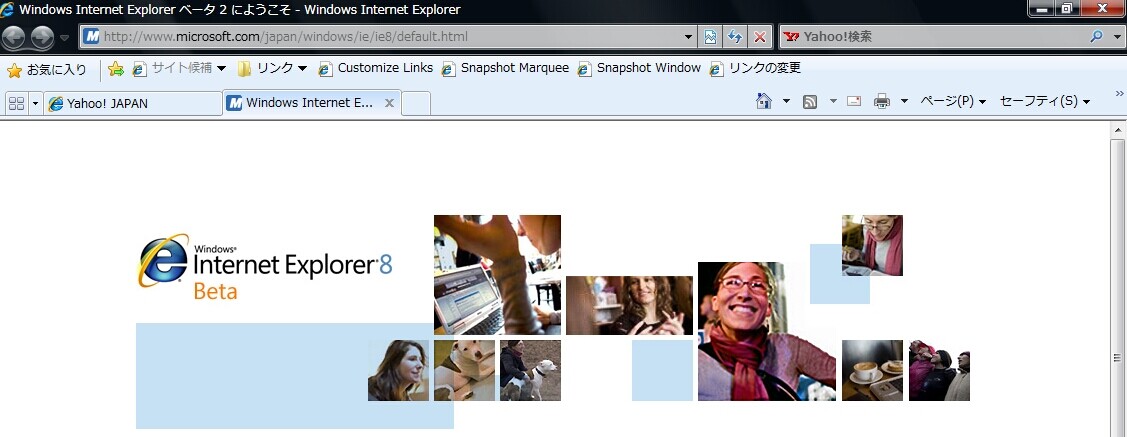
Task: Open the リンクの変更 favorite
Action: pyautogui.click(x=755, y=68)
